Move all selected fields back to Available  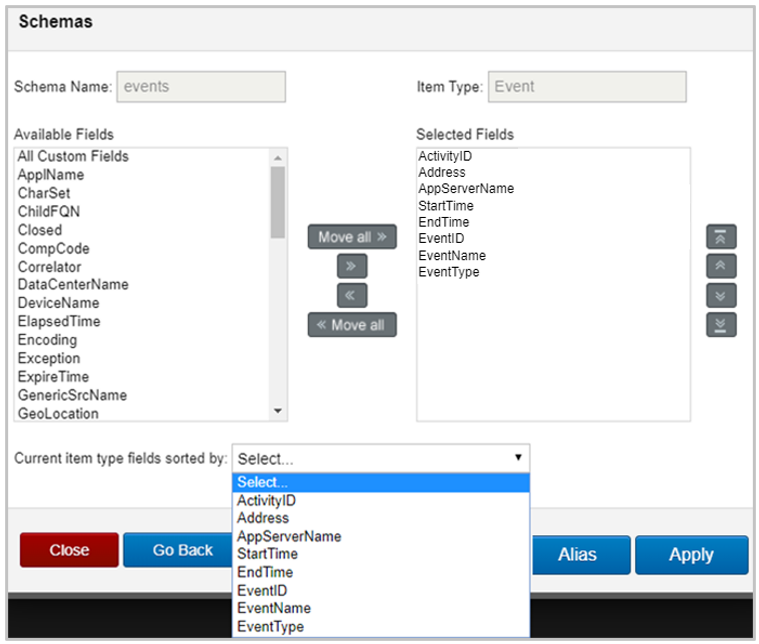pyautogui.click(x=352, y=324)
